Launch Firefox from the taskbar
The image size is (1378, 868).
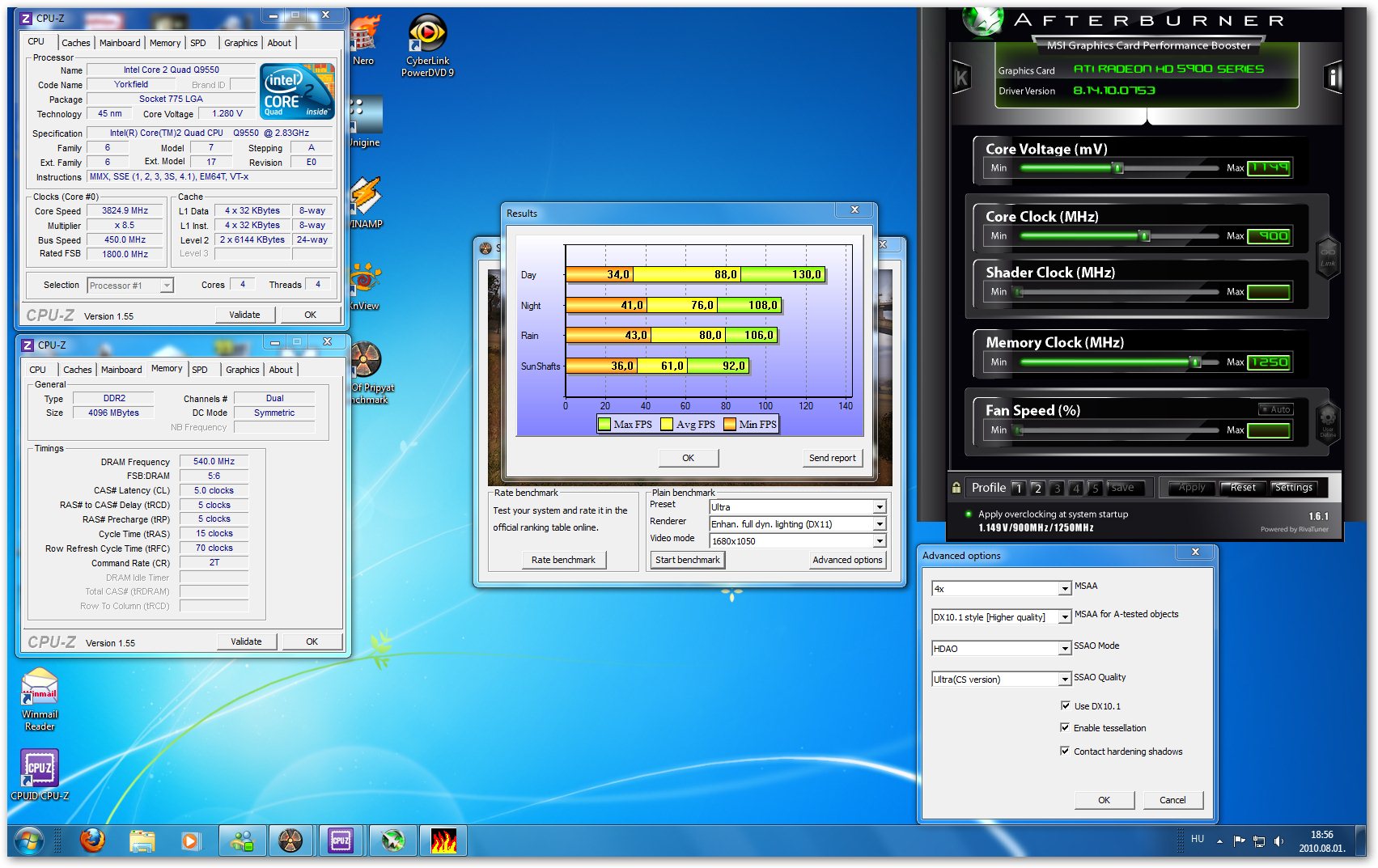92,841
